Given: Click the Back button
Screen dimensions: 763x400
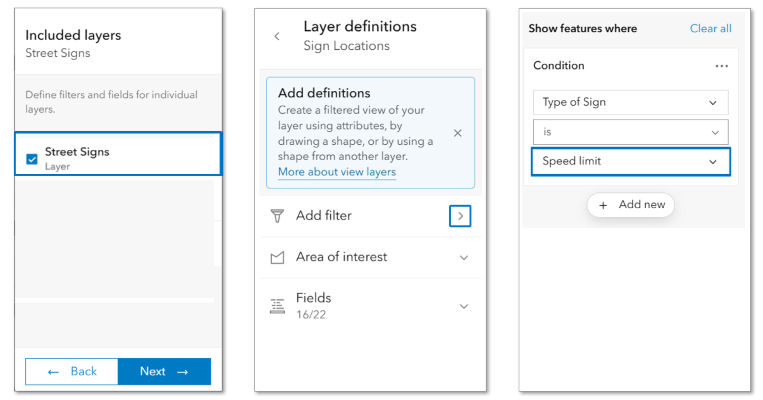Looking at the screenshot, I should point(72,372).
